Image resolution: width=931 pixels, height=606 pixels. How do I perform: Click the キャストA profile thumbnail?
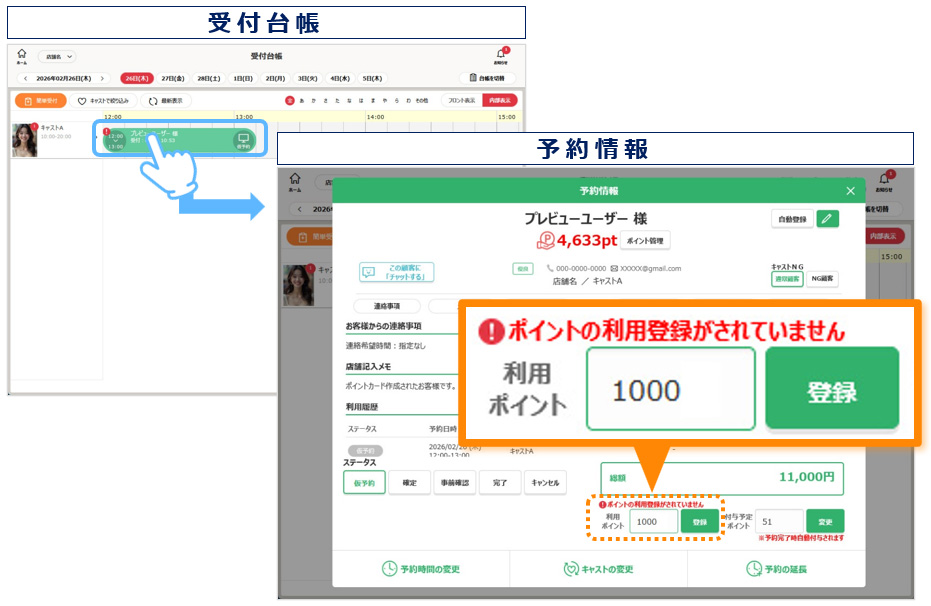(24, 140)
